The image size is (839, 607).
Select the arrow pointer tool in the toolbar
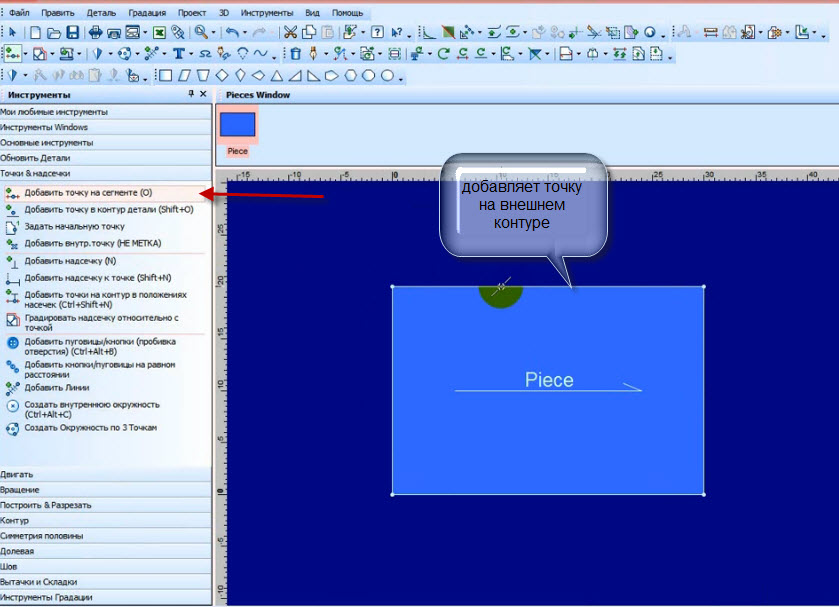pos(12,33)
